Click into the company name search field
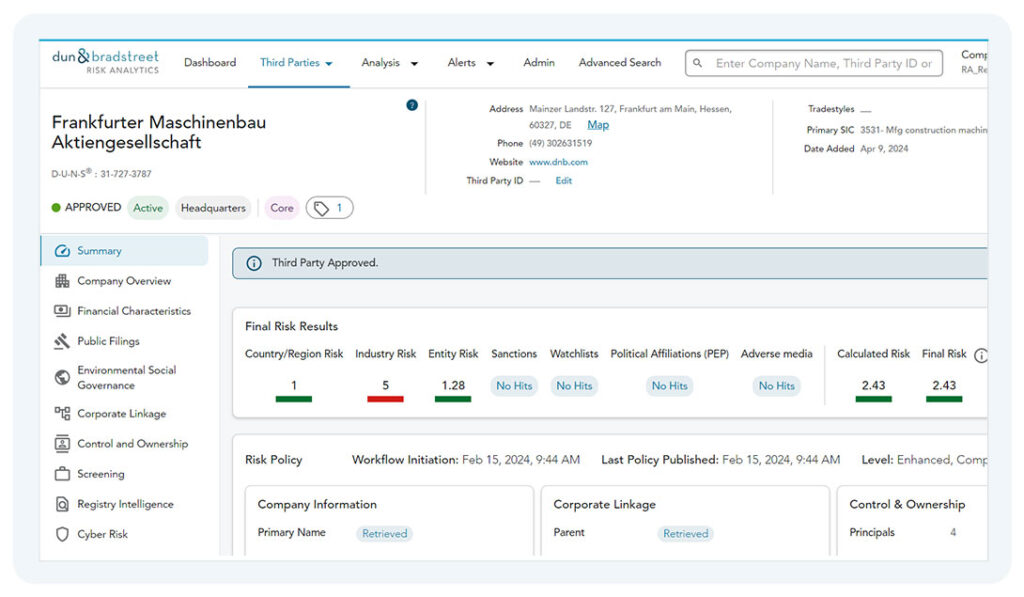Viewport: 1024px width, 597px height. tap(814, 63)
